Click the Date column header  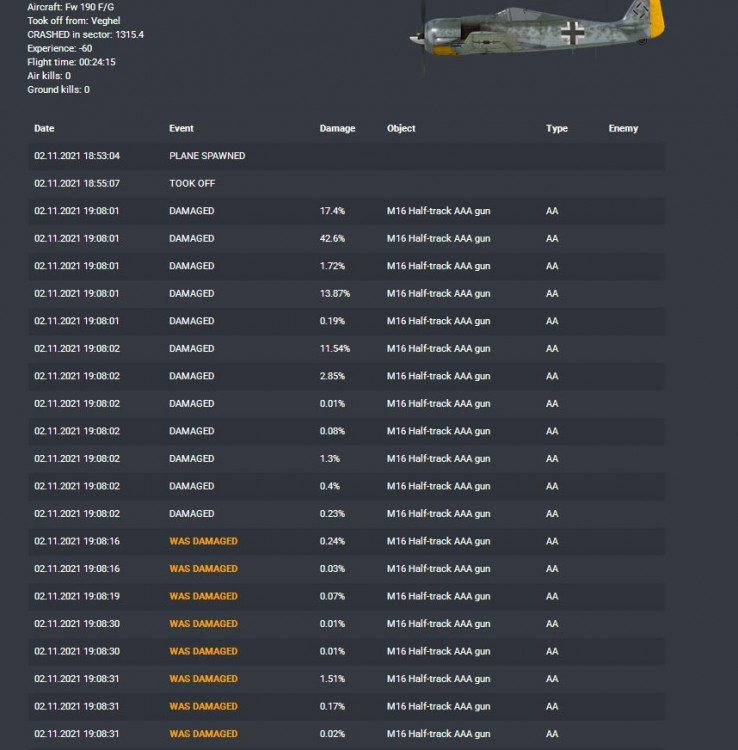[44, 129]
